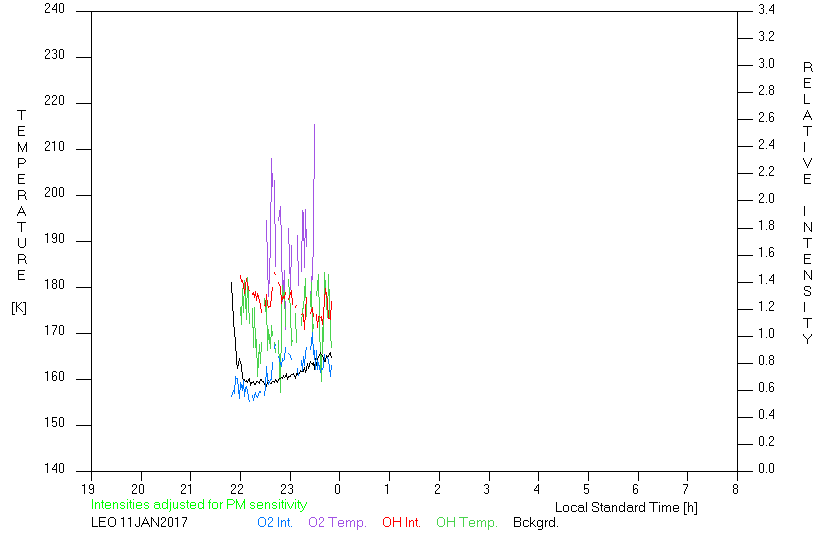Click the 'OH Int.' legend label
The width and height of the screenshot is (828, 535).
(x=401, y=522)
